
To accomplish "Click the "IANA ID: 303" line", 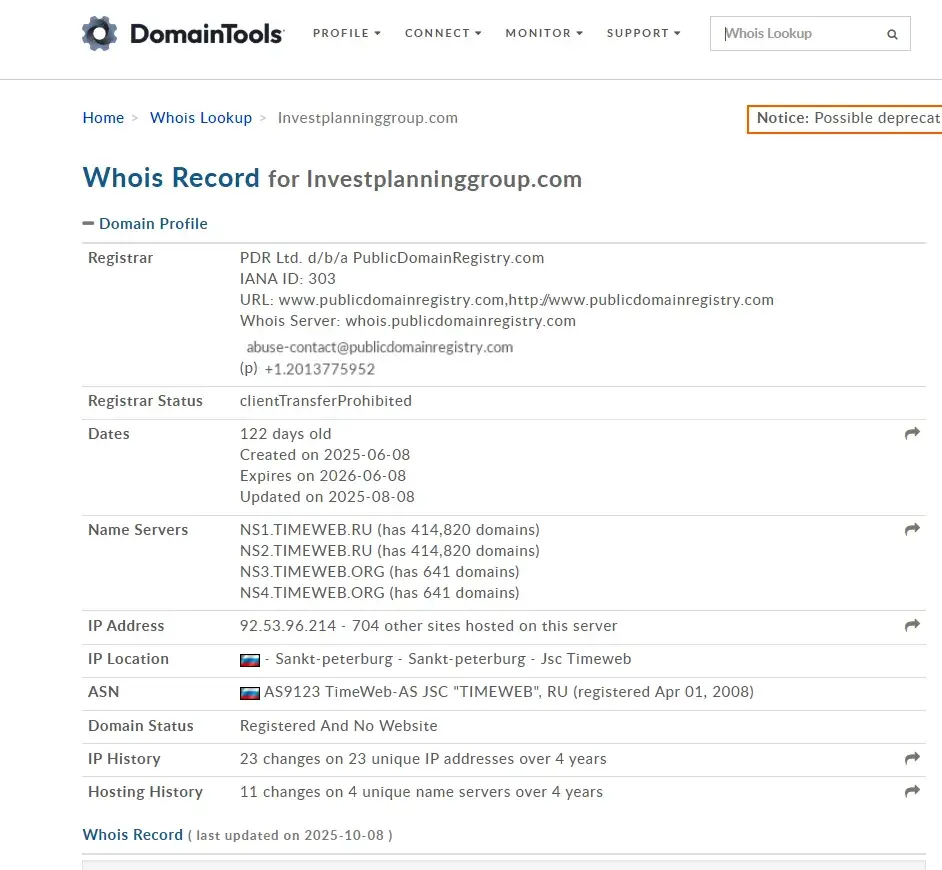I will coord(288,279).
